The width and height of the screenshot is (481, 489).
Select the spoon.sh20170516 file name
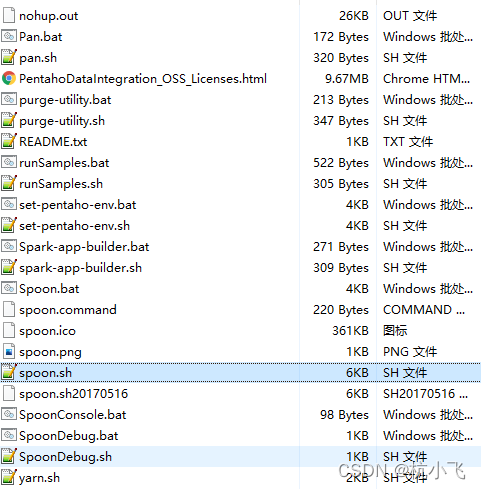[74, 394]
